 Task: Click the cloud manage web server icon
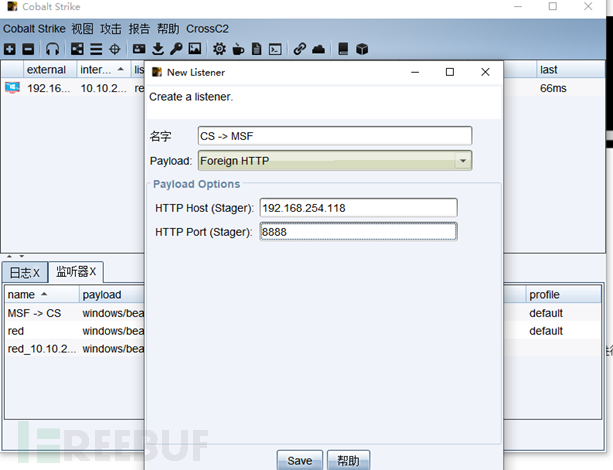point(319,49)
